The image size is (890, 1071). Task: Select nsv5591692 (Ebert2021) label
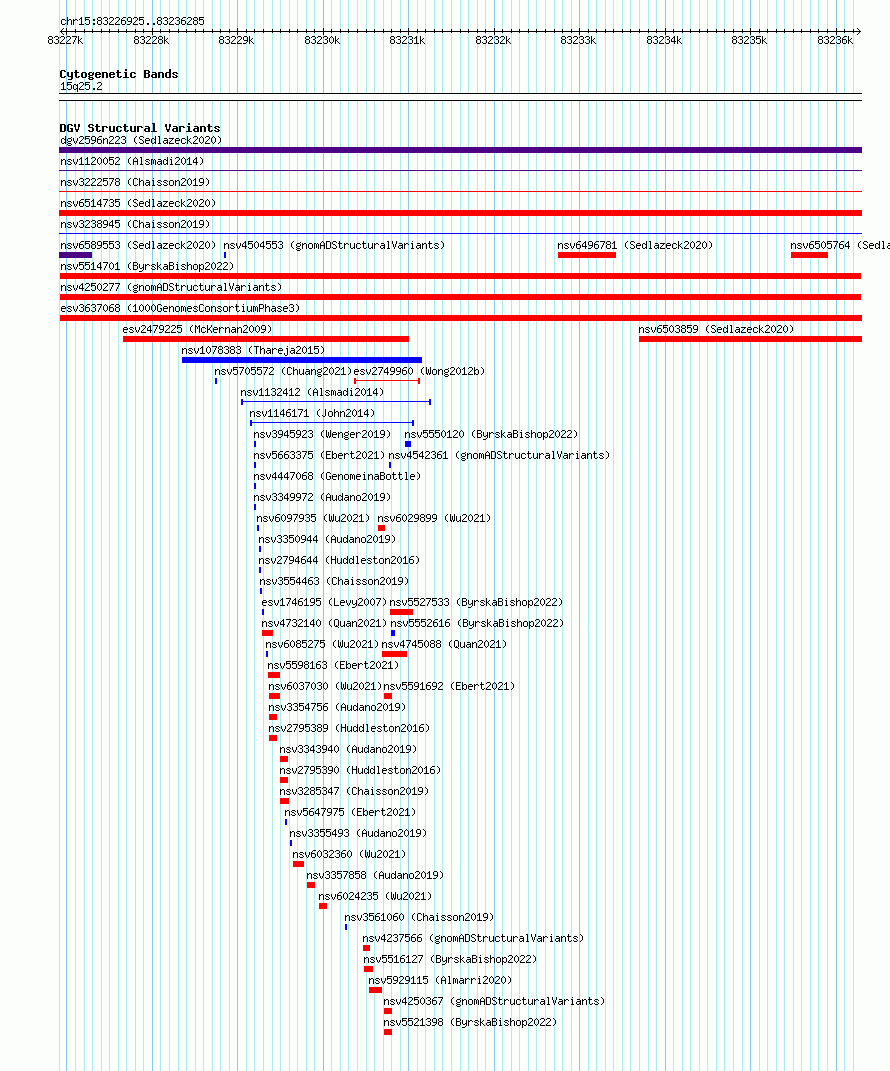click(x=449, y=686)
